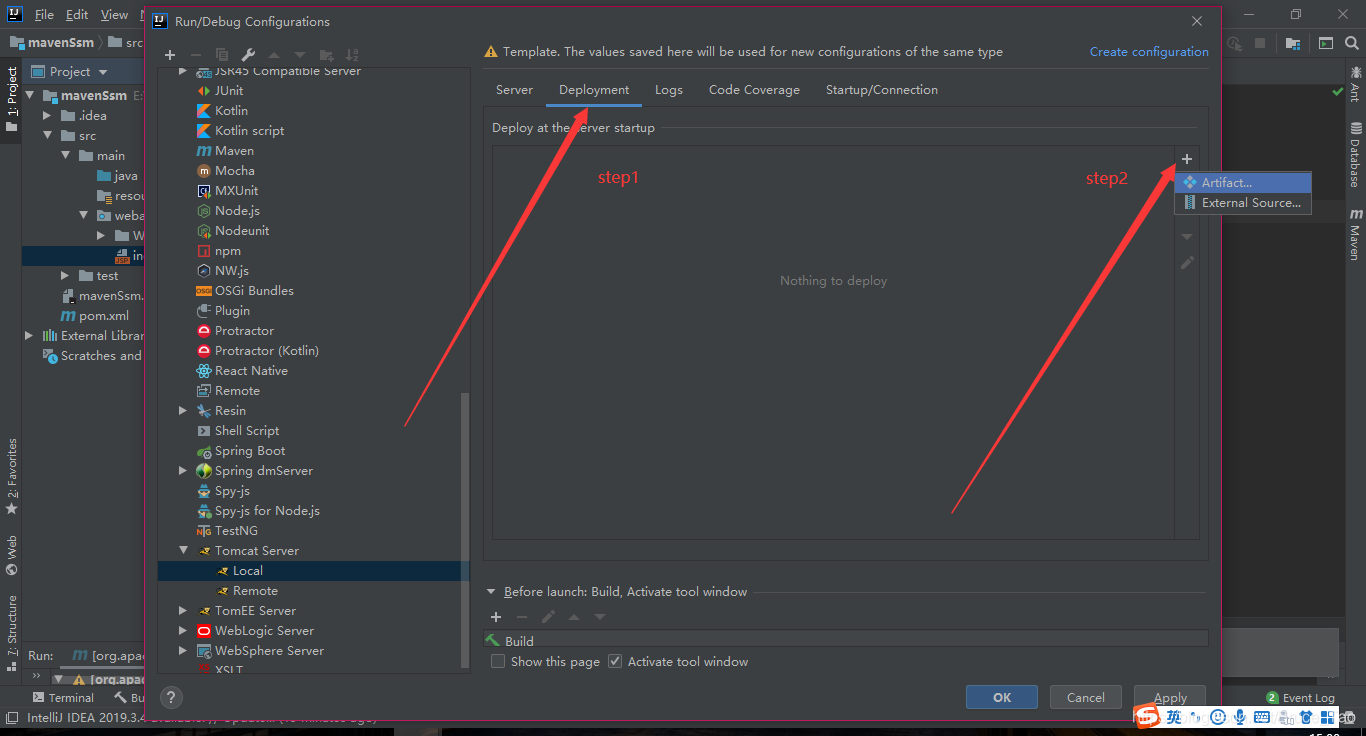Click Cancel button
This screenshot has width=1366, height=736.
(1086, 698)
